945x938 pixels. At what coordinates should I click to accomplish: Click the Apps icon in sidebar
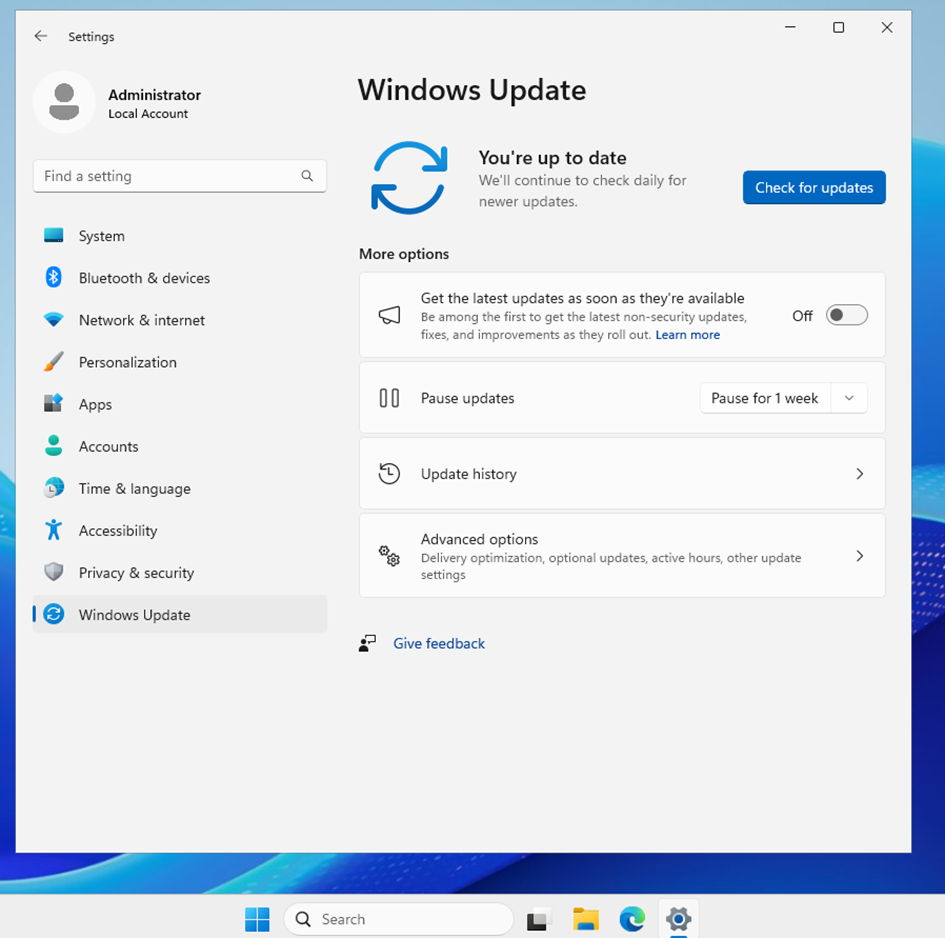point(54,403)
